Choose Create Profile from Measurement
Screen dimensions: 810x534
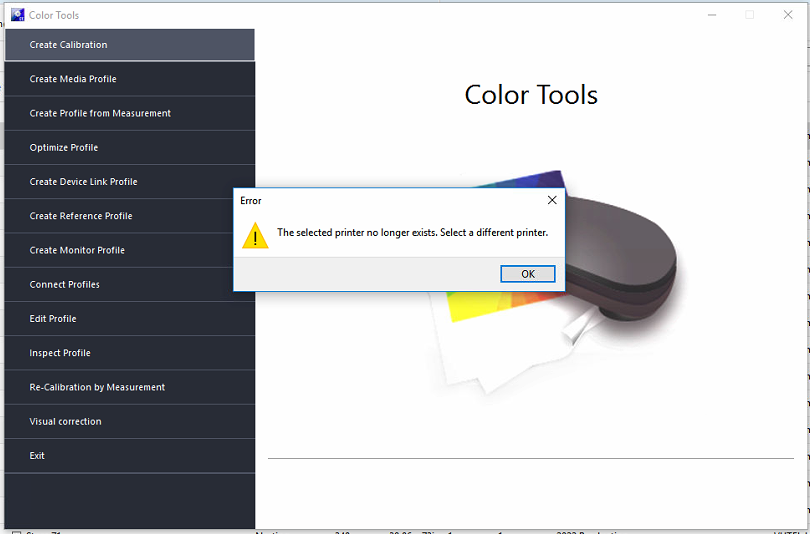coord(130,113)
